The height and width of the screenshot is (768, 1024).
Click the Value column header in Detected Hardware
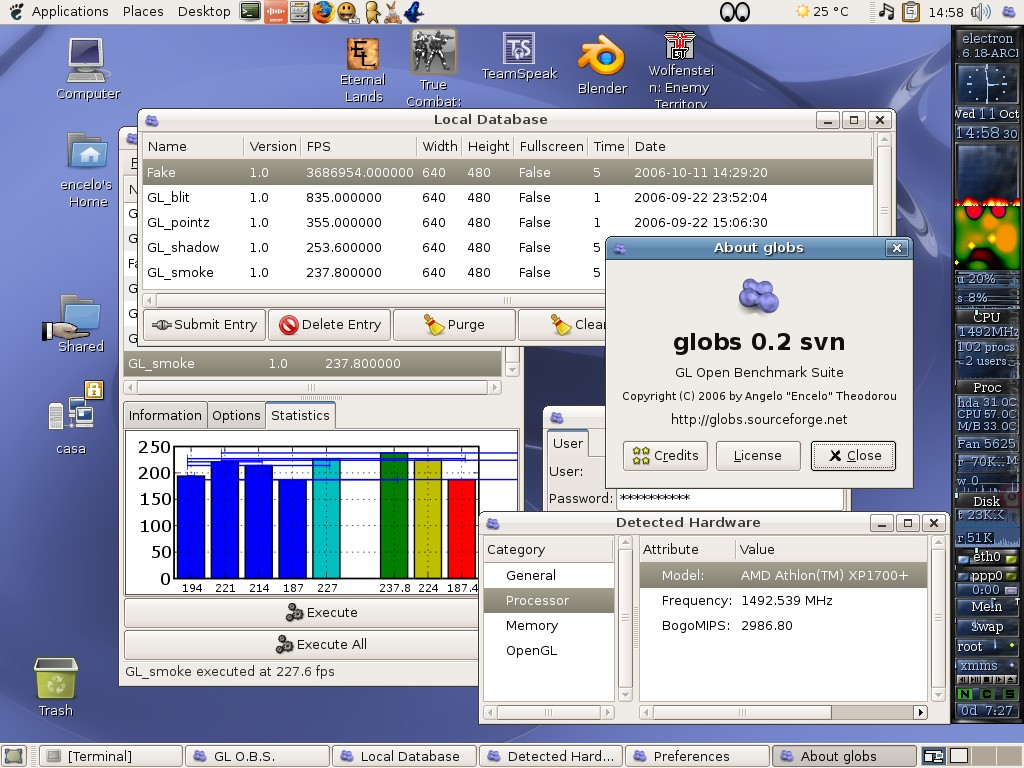pyautogui.click(x=831, y=549)
